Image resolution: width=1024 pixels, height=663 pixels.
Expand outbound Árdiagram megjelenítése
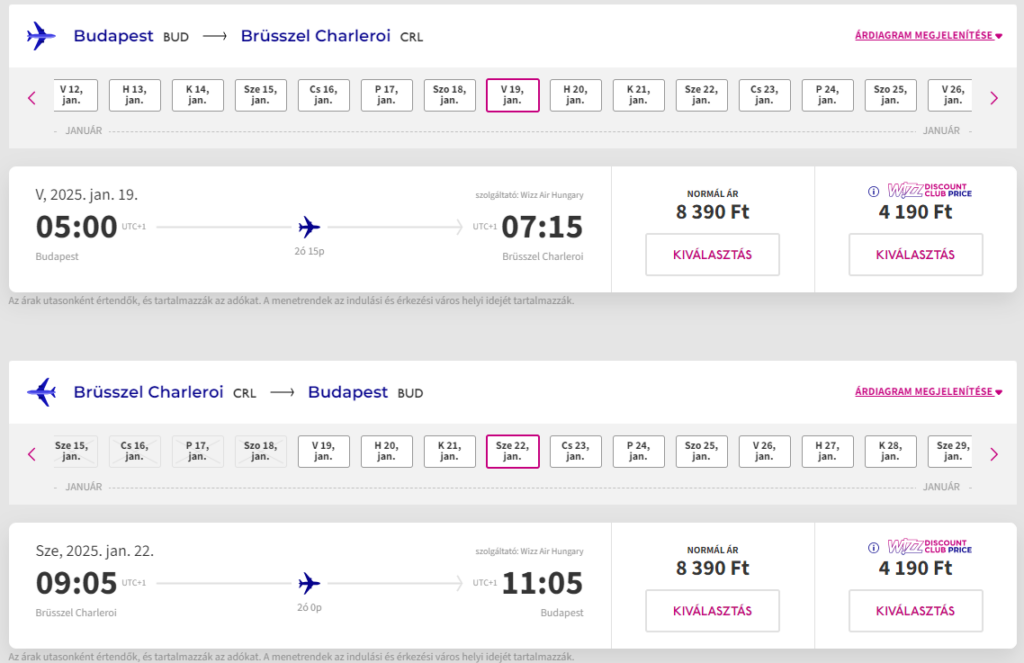(928, 35)
